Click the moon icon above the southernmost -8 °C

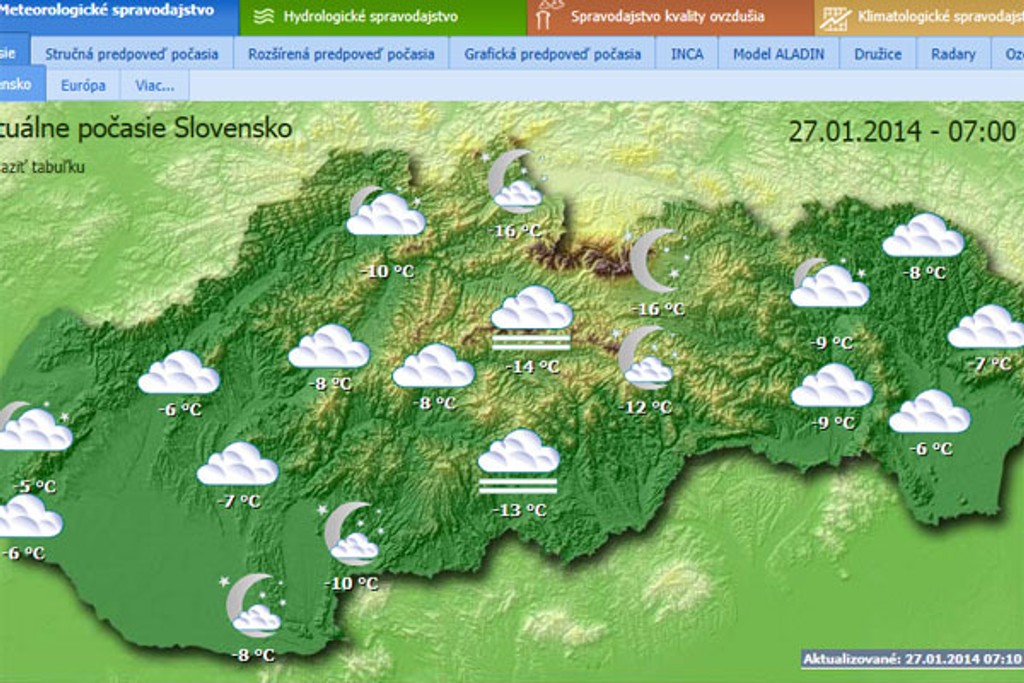[252, 606]
